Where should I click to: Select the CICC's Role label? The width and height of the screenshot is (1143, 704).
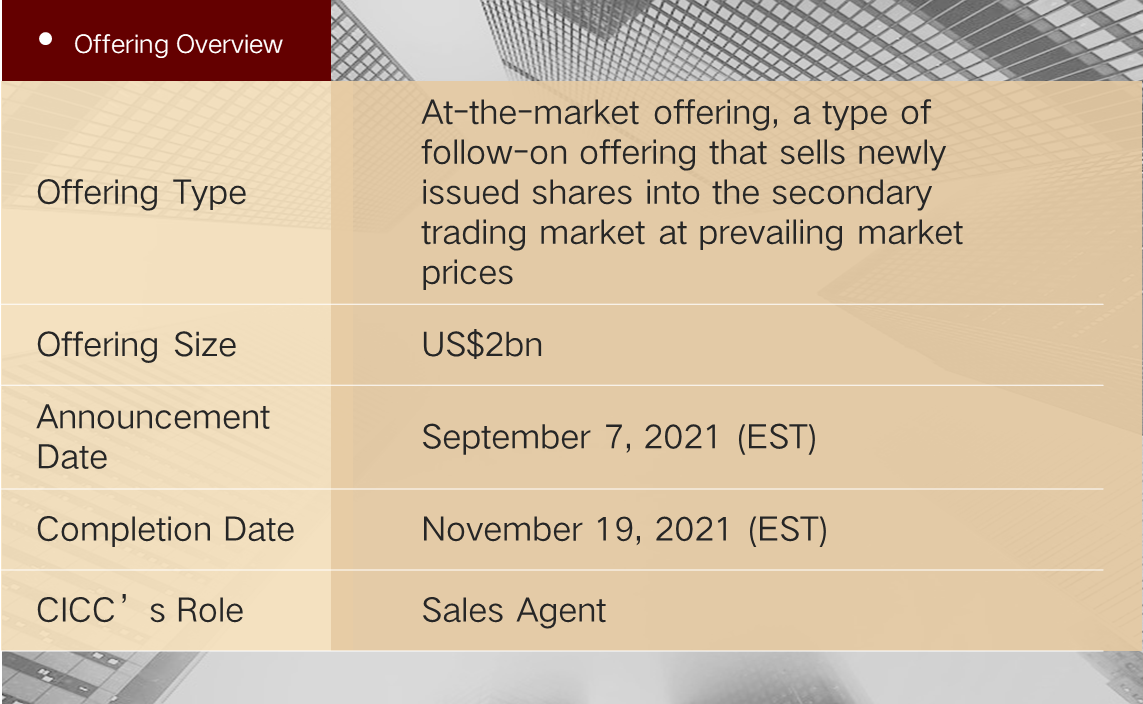coord(140,610)
